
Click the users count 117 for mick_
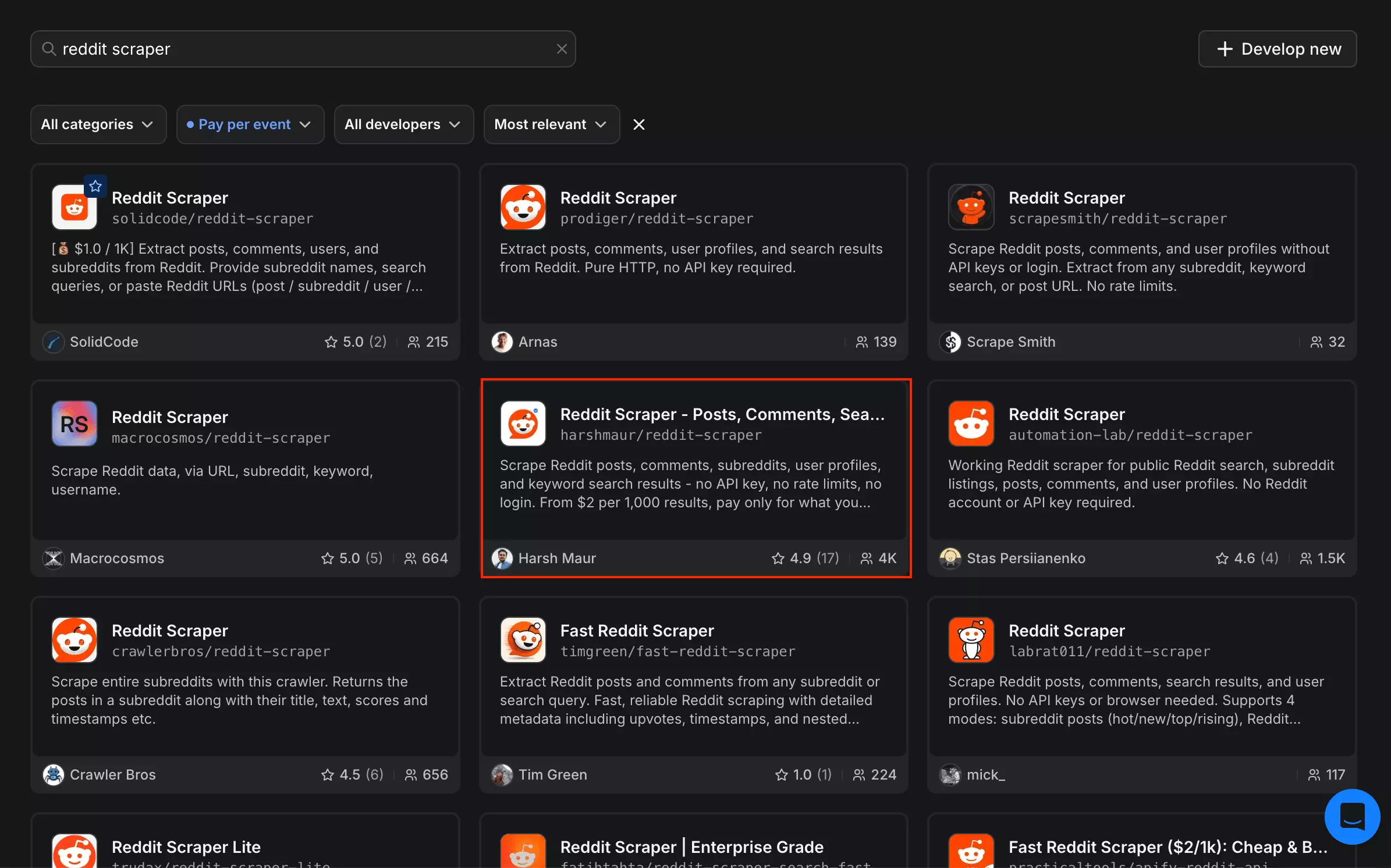[x=1326, y=775]
